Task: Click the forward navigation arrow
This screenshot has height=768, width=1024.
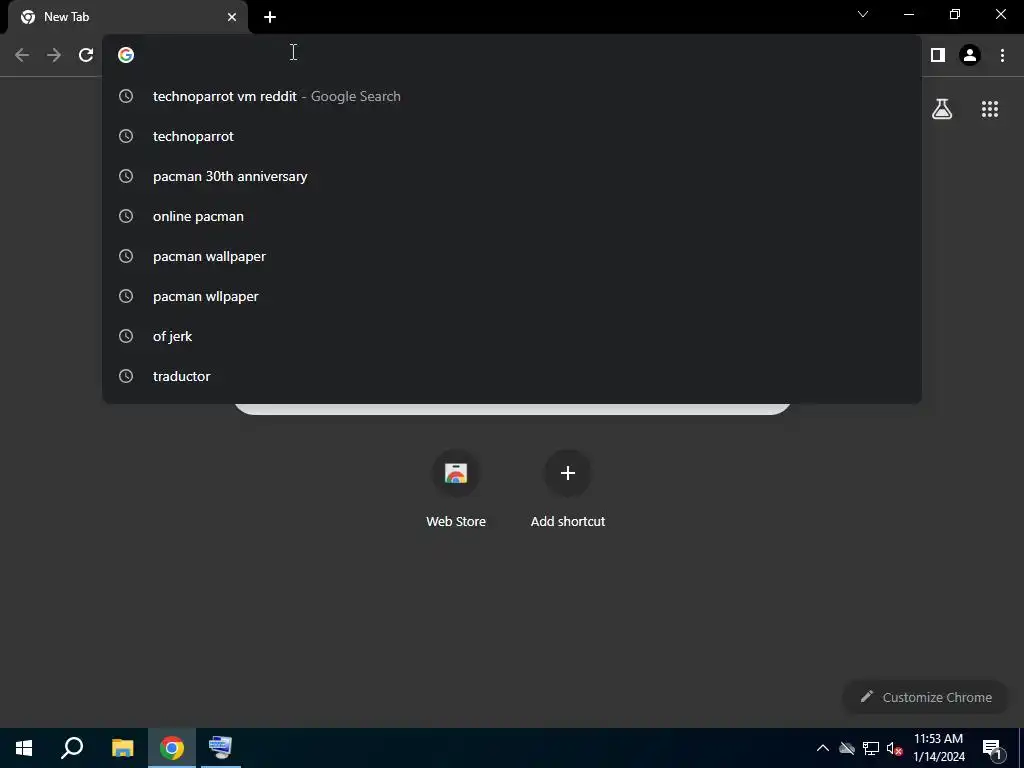Action: click(x=54, y=55)
